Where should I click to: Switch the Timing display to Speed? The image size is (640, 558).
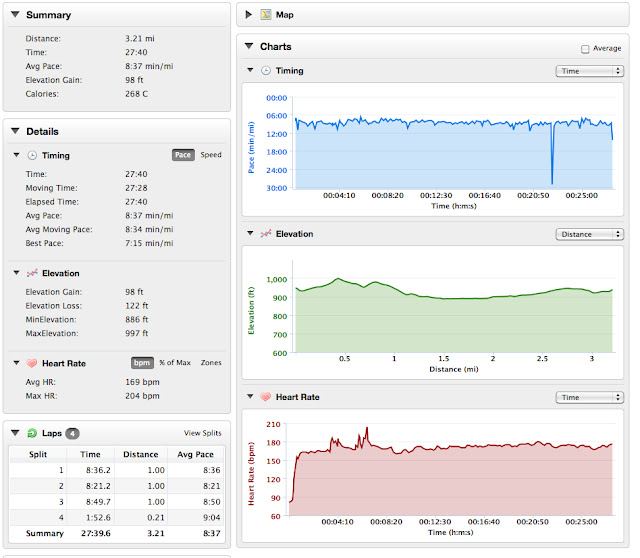click(x=211, y=155)
